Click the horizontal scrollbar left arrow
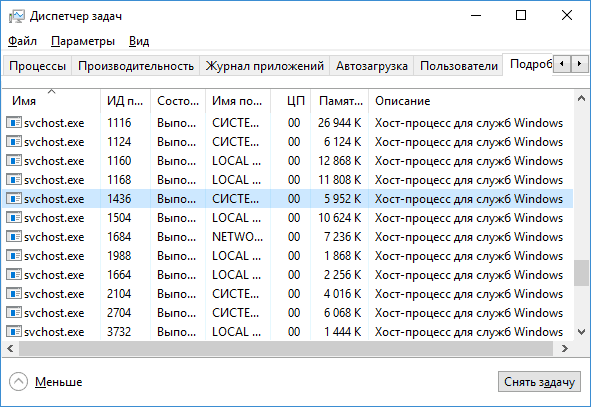The width and height of the screenshot is (591, 407). point(10,349)
